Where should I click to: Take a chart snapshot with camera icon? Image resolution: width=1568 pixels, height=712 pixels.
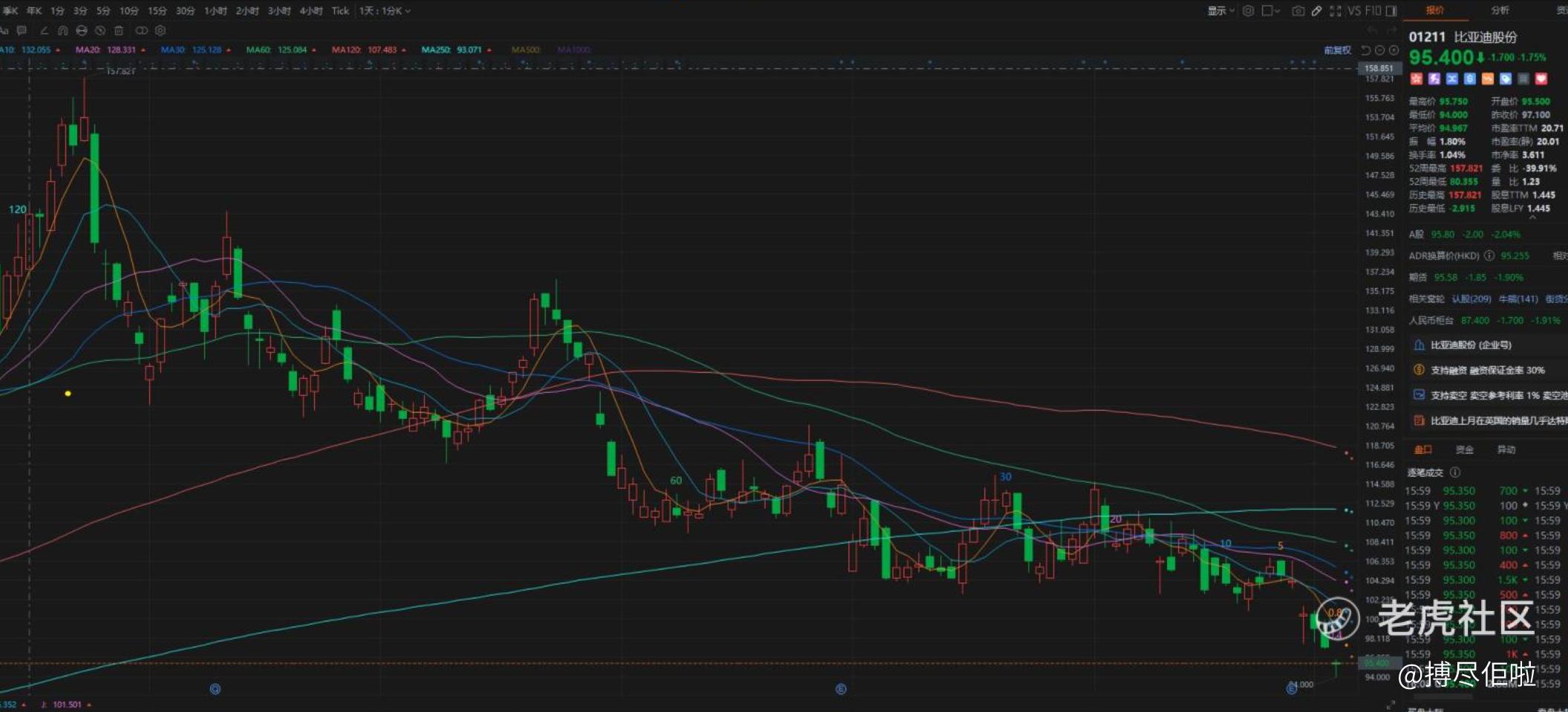pyautogui.click(x=1298, y=10)
